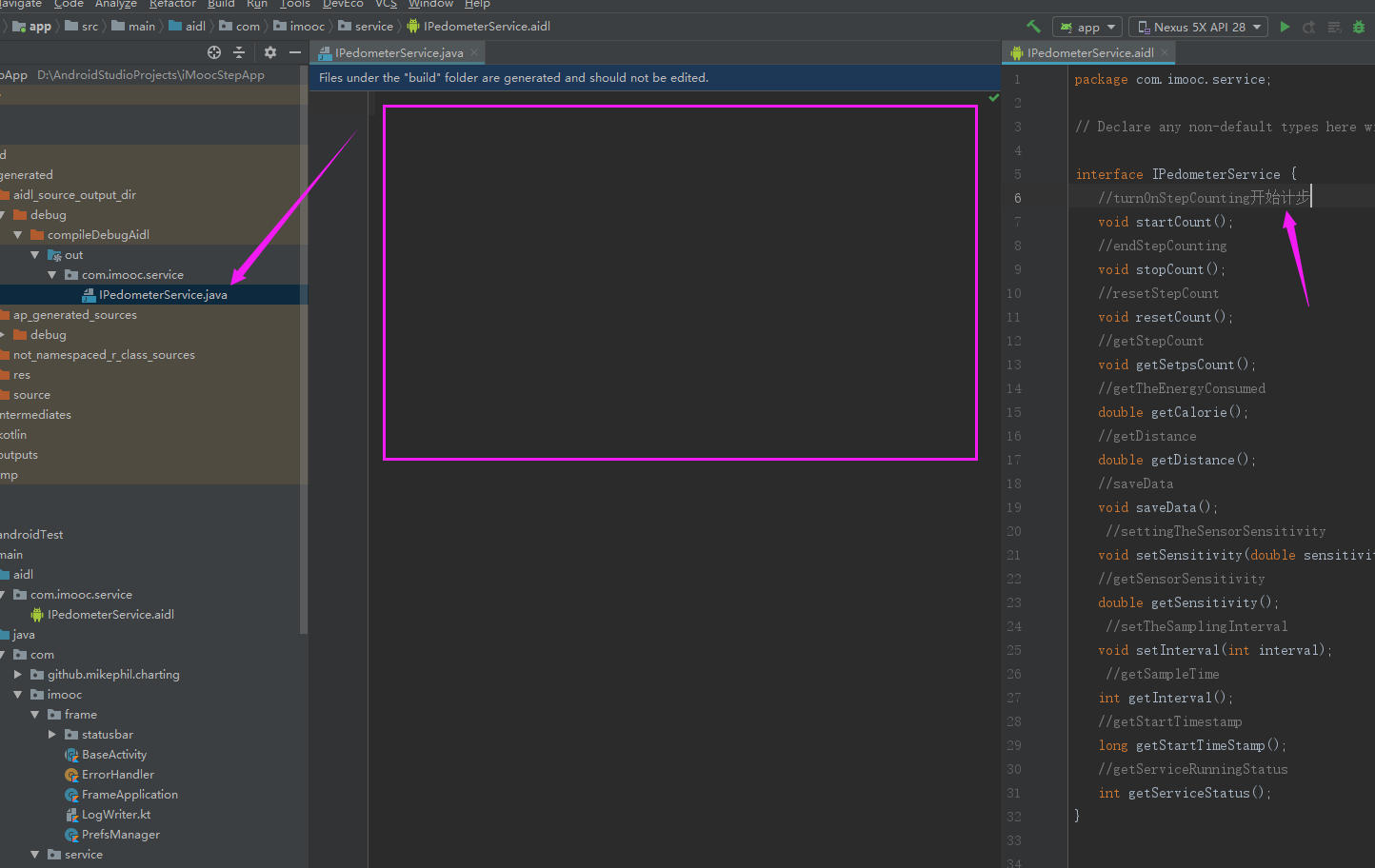Switch to the IPedometerService.aidl tab

(1090, 53)
